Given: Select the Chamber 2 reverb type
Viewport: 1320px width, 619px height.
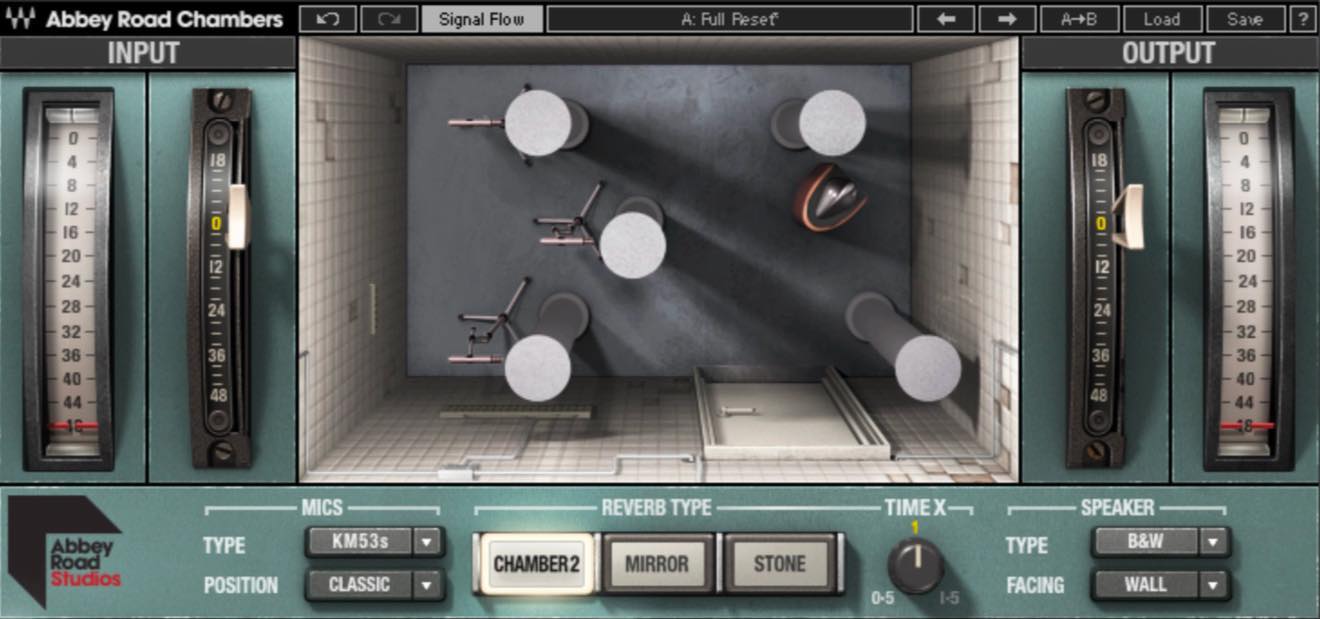Looking at the screenshot, I should 535,564.
